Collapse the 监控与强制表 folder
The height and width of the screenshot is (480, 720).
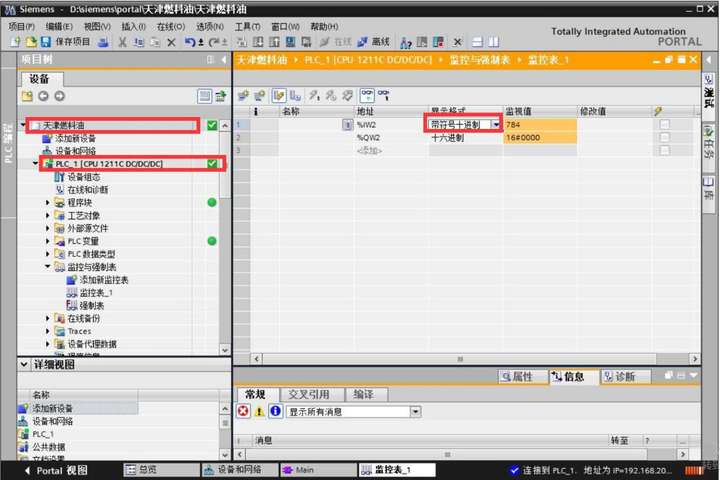48,267
